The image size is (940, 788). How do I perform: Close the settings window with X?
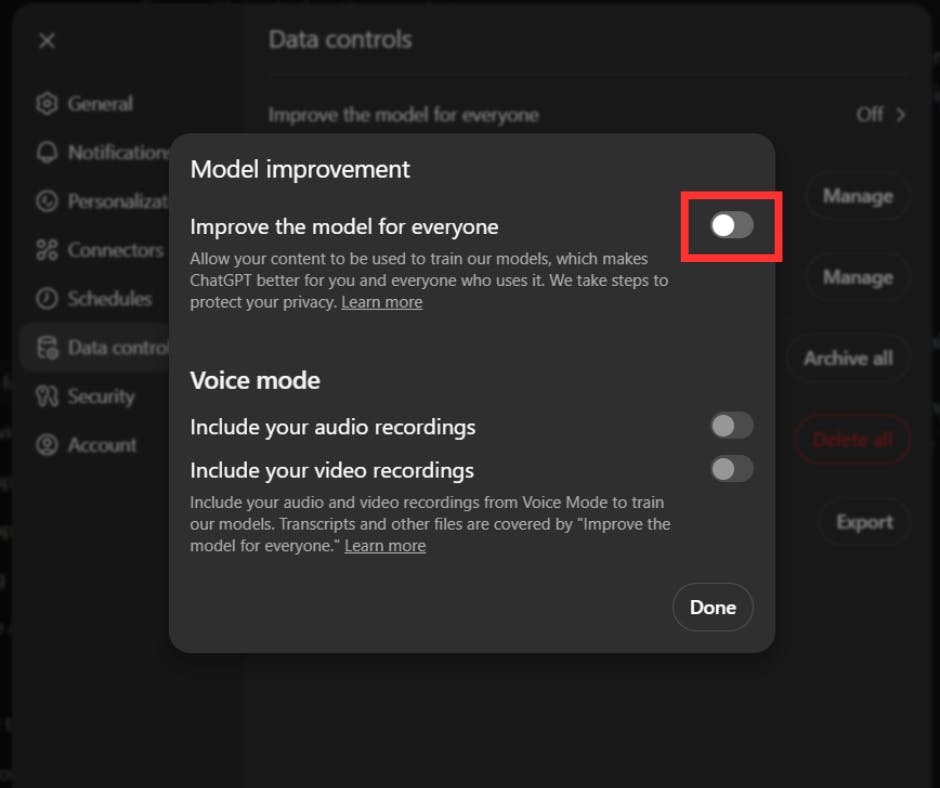[x=47, y=41]
